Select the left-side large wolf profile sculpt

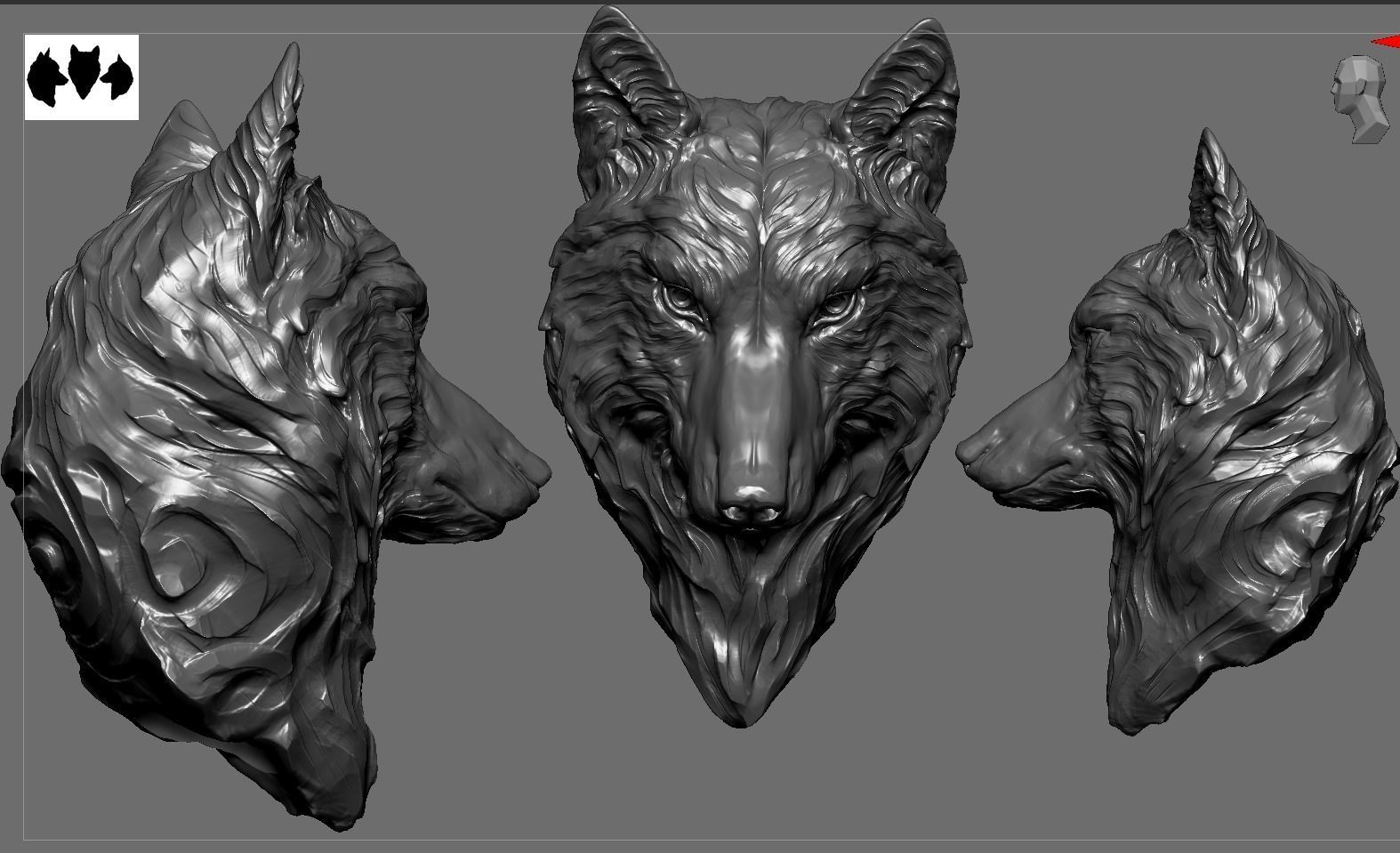click(276, 436)
